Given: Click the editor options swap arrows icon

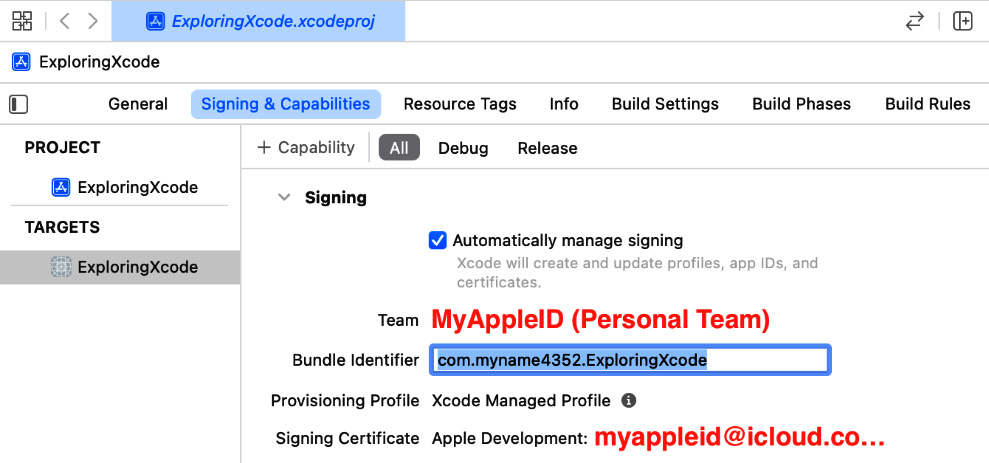Looking at the screenshot, I should (x=915, y=21).
